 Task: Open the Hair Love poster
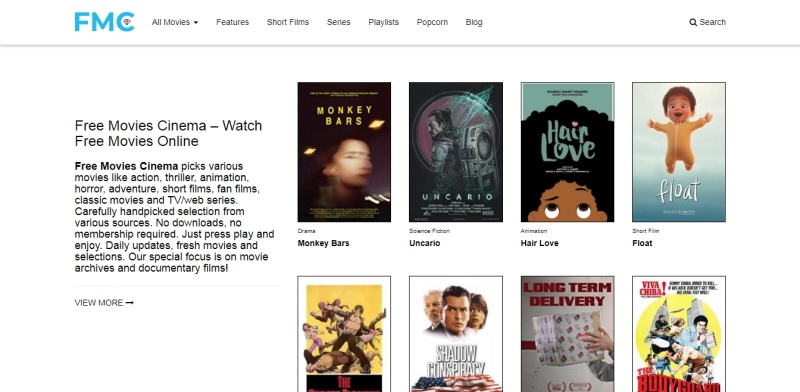click(567, 152)
